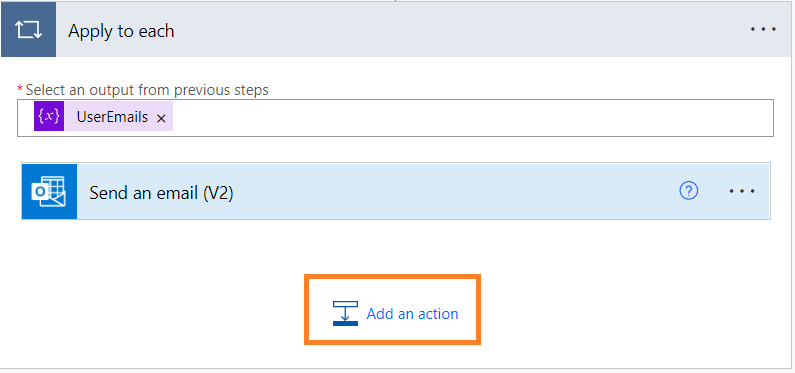Open help for Send an email (V2)
This screenshot has width=795, height=373.
[689, 191]
